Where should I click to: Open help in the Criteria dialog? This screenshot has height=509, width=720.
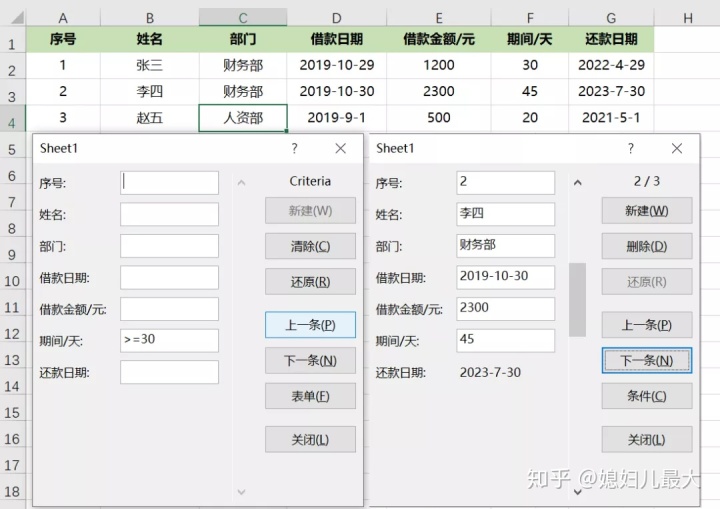[294, 148]
